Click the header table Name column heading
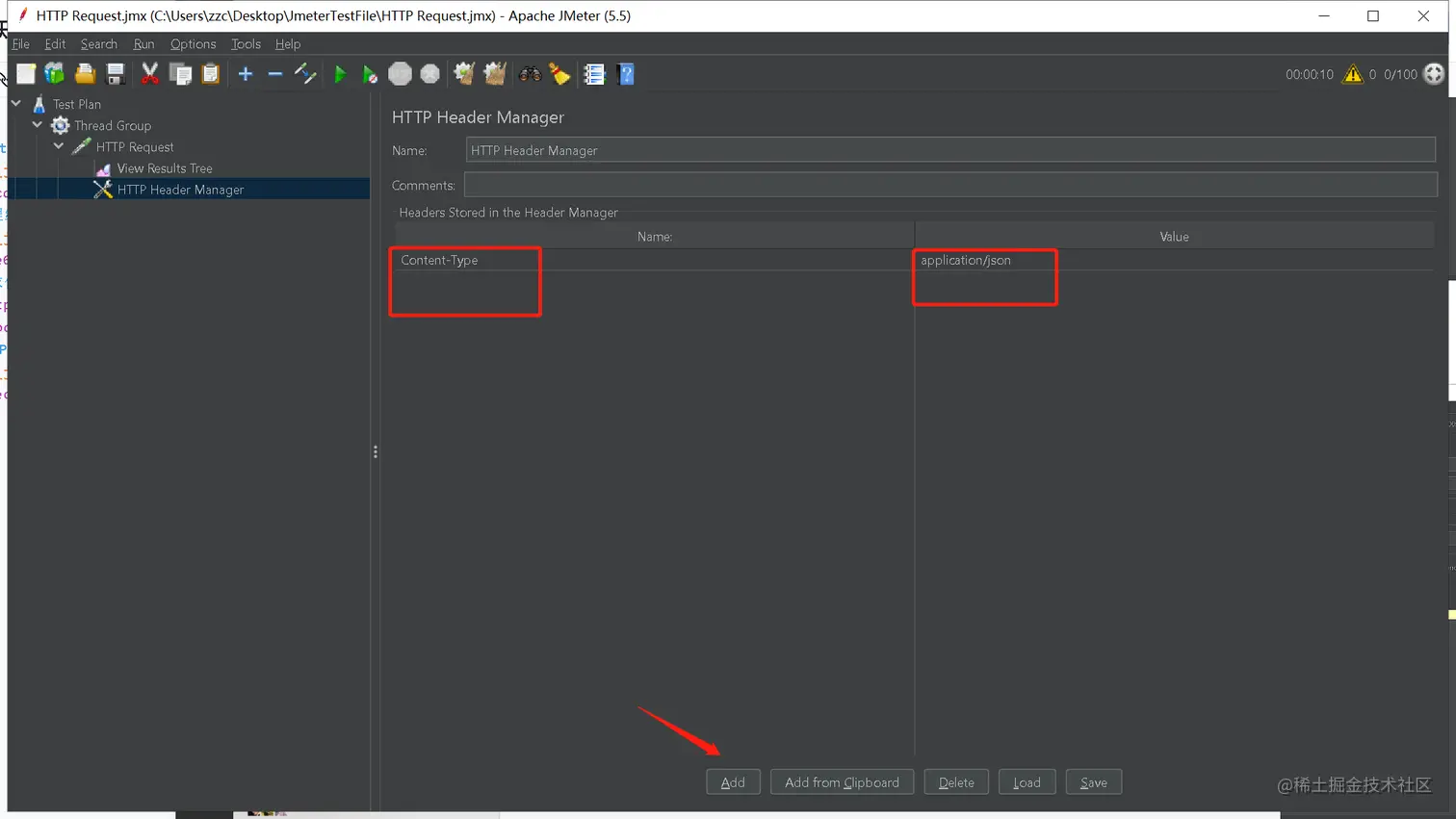 [654, 237]
